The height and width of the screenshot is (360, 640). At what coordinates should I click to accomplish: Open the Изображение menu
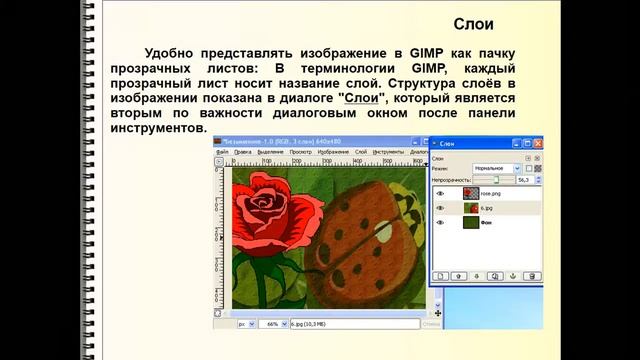(x=333, y=152)
